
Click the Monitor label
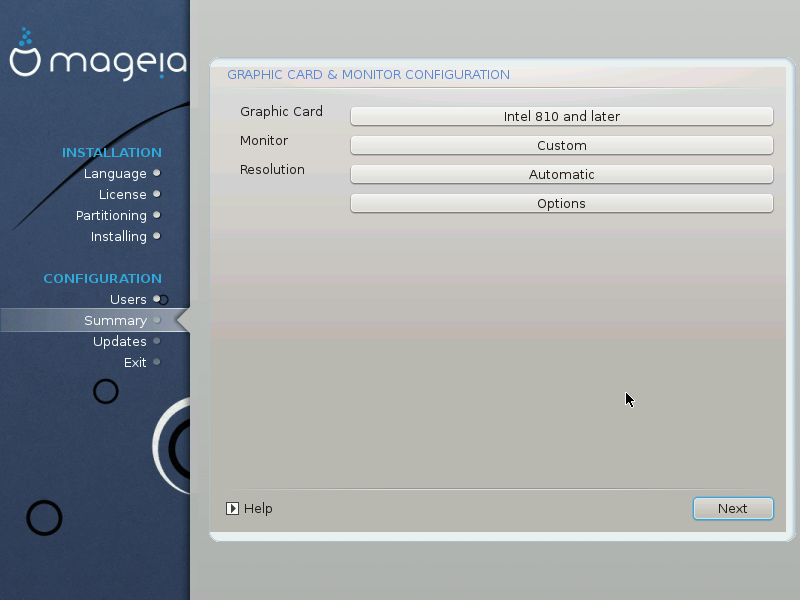coord(264,140)
